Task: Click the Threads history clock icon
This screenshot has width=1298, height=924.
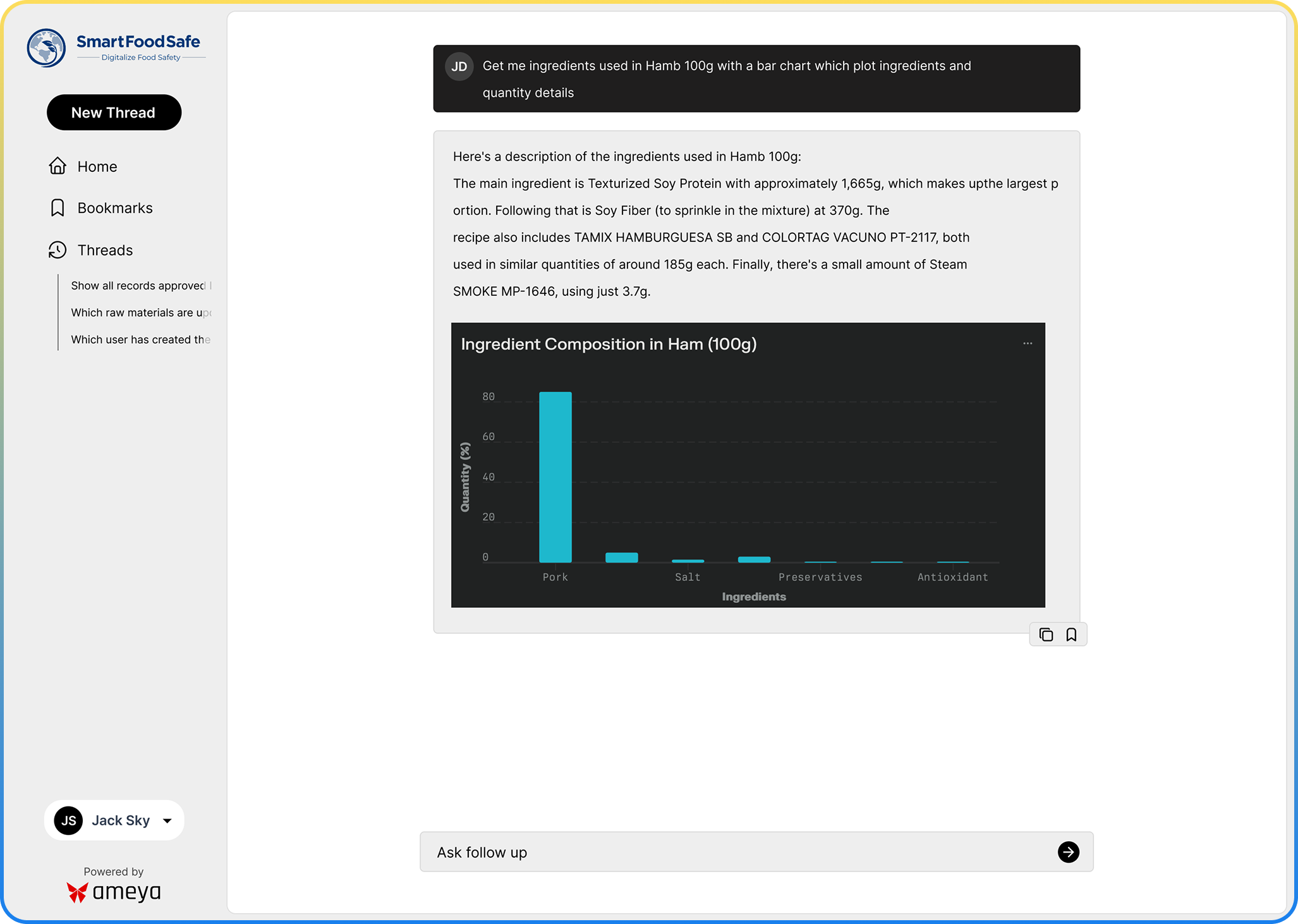Action: pyautogui.click(x=58, y=250)
